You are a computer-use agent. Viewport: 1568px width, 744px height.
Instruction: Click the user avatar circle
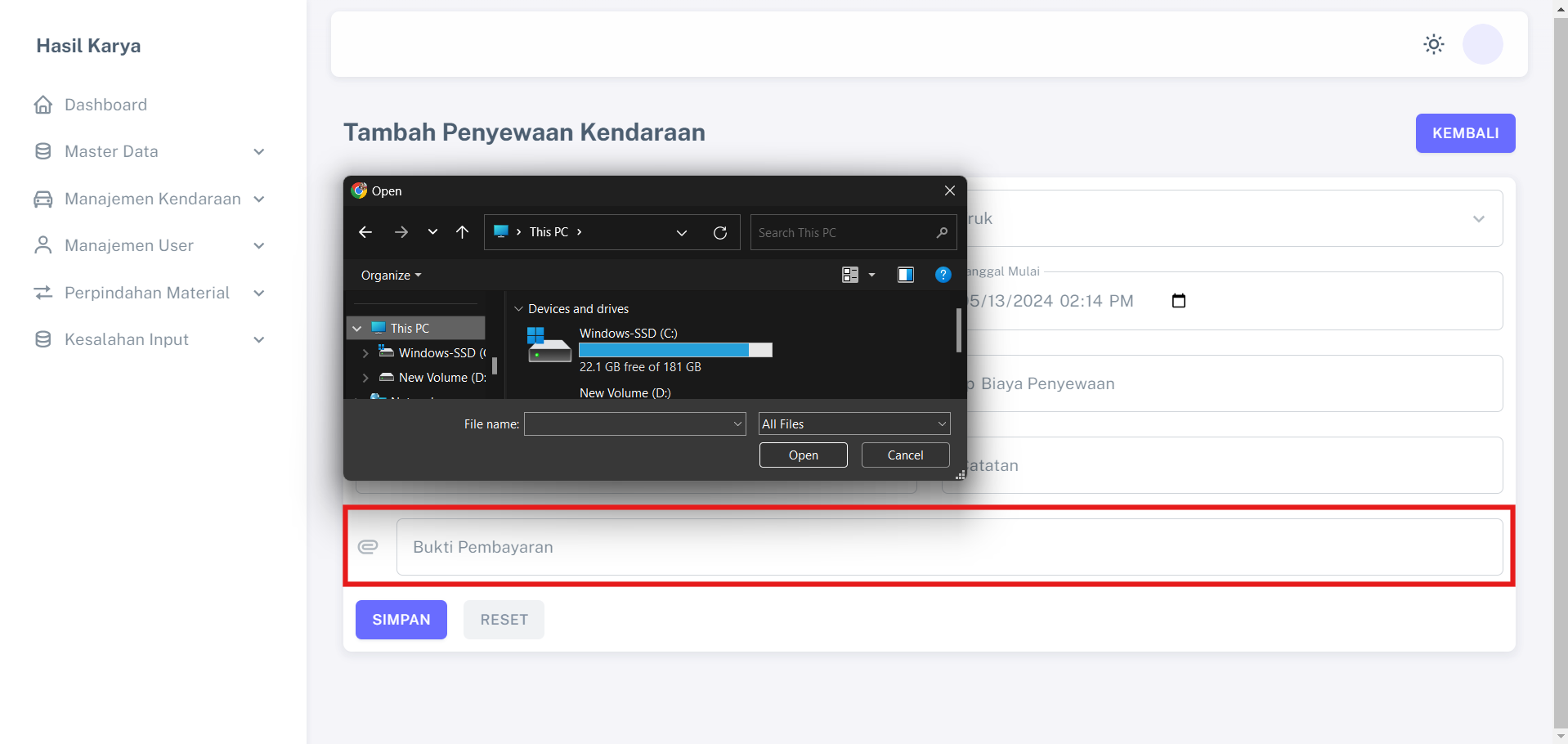click(1482, 44)
